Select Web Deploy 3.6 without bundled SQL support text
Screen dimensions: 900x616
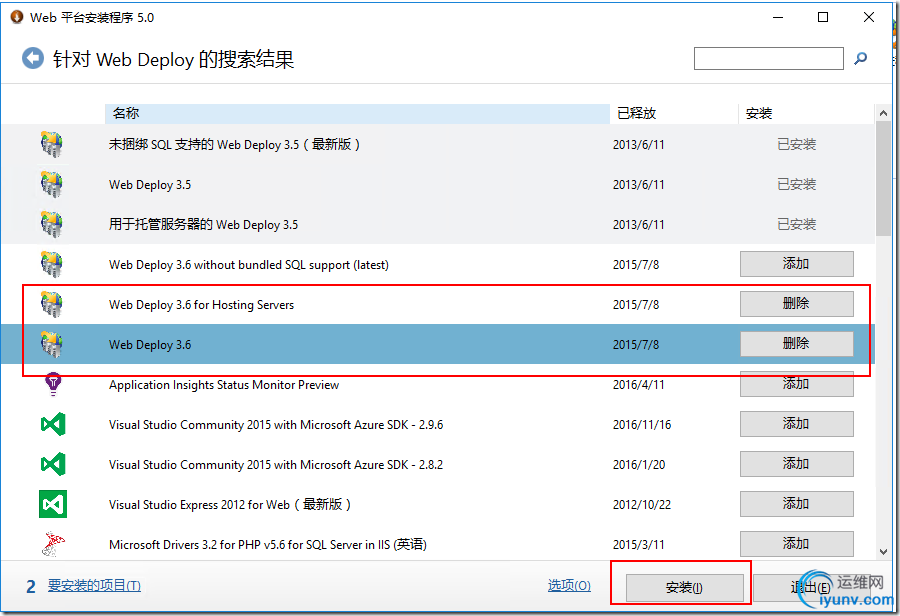click(x=249, y=265)
